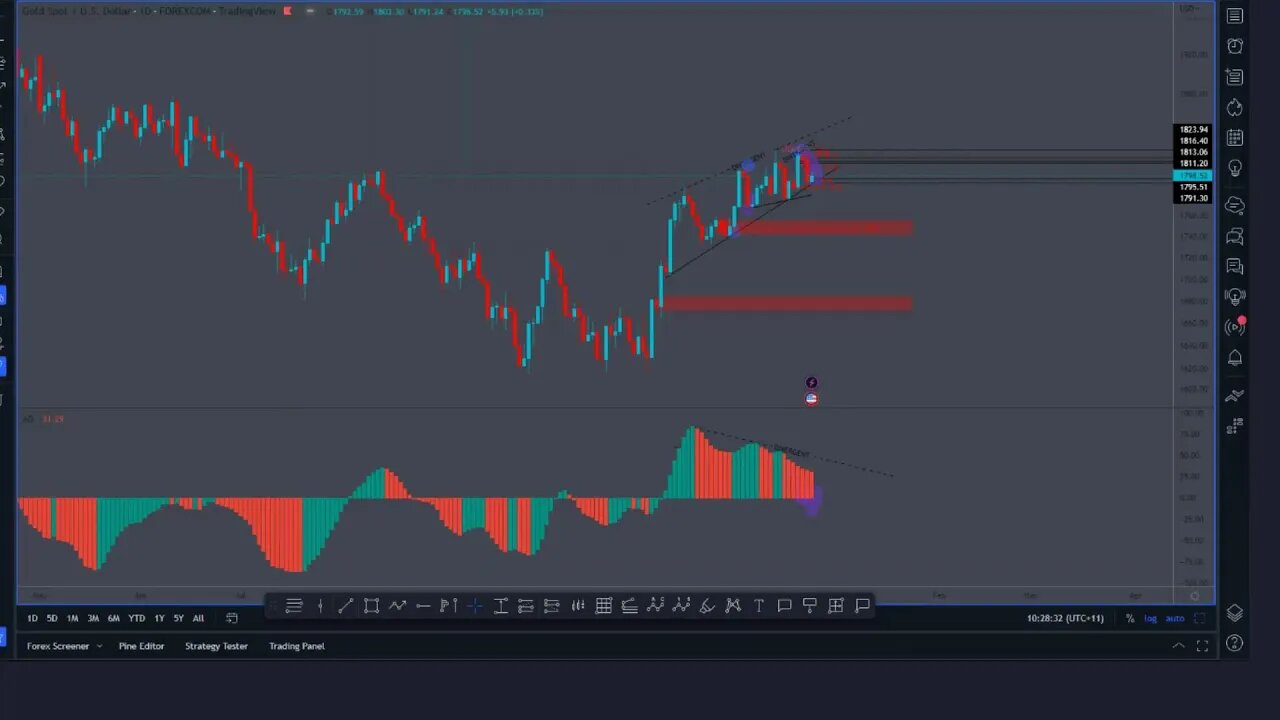This screenshot has height=720, width=1280.
Task: Open the Economic Calendar icon
Action: point(1235,137)
